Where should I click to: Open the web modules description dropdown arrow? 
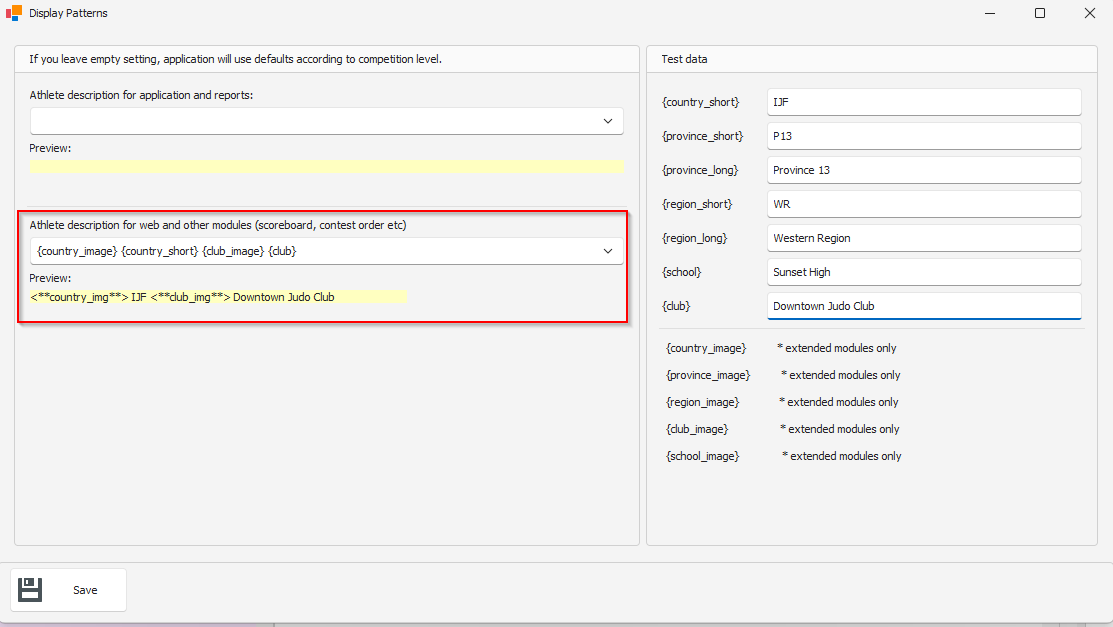click(x=607, y=251)
